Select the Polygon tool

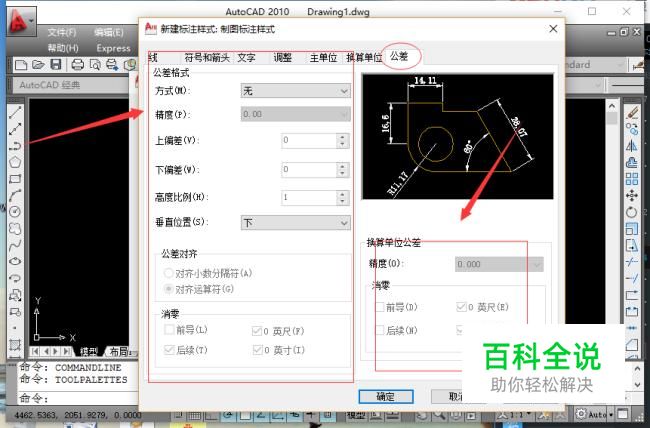pyautogui.click(x=15, y=162)
